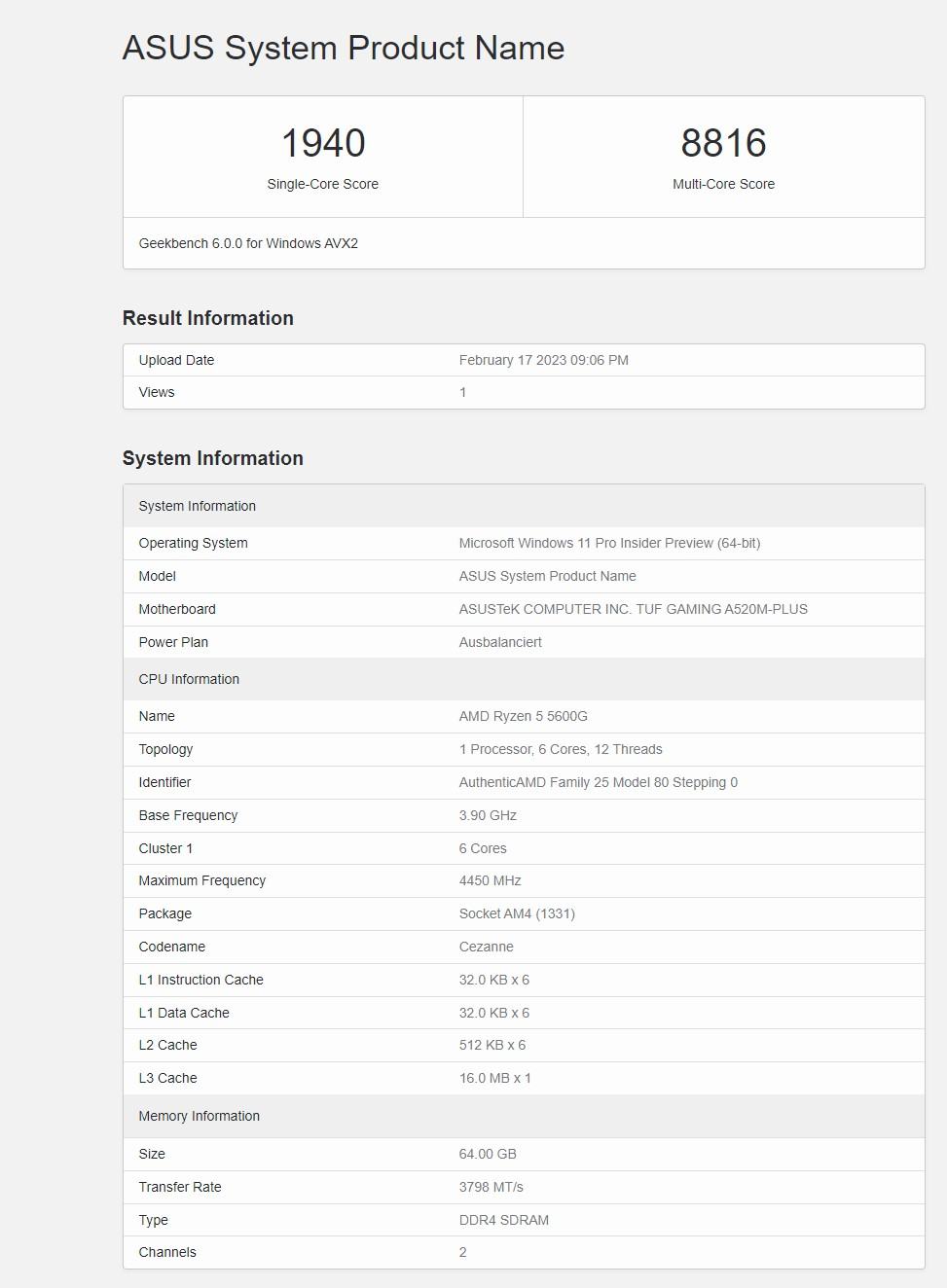Screen dimensions: 947x1288
Task: Click the L1 Instruction Cache value 32.0 KB x 6
Action: pyautogui.click(x=493, y=980)
